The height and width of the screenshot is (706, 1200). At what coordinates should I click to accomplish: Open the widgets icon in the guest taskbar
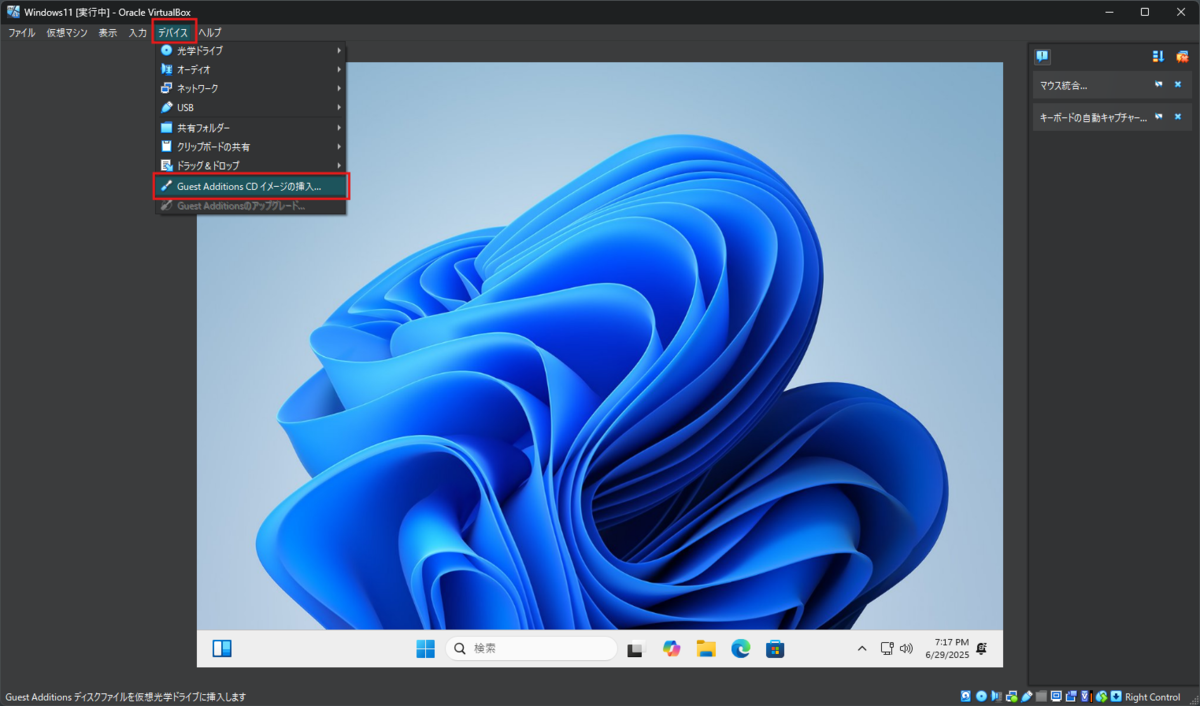(x=222, y=649)
